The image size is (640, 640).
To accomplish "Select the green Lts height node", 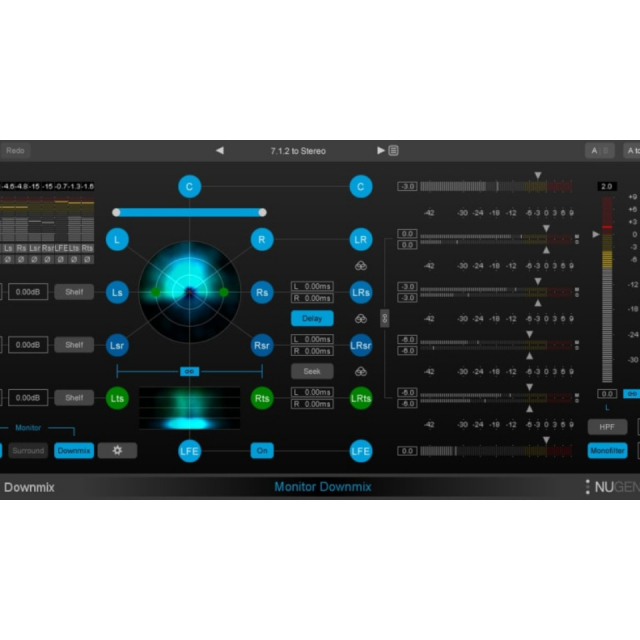I will point(117,398).
